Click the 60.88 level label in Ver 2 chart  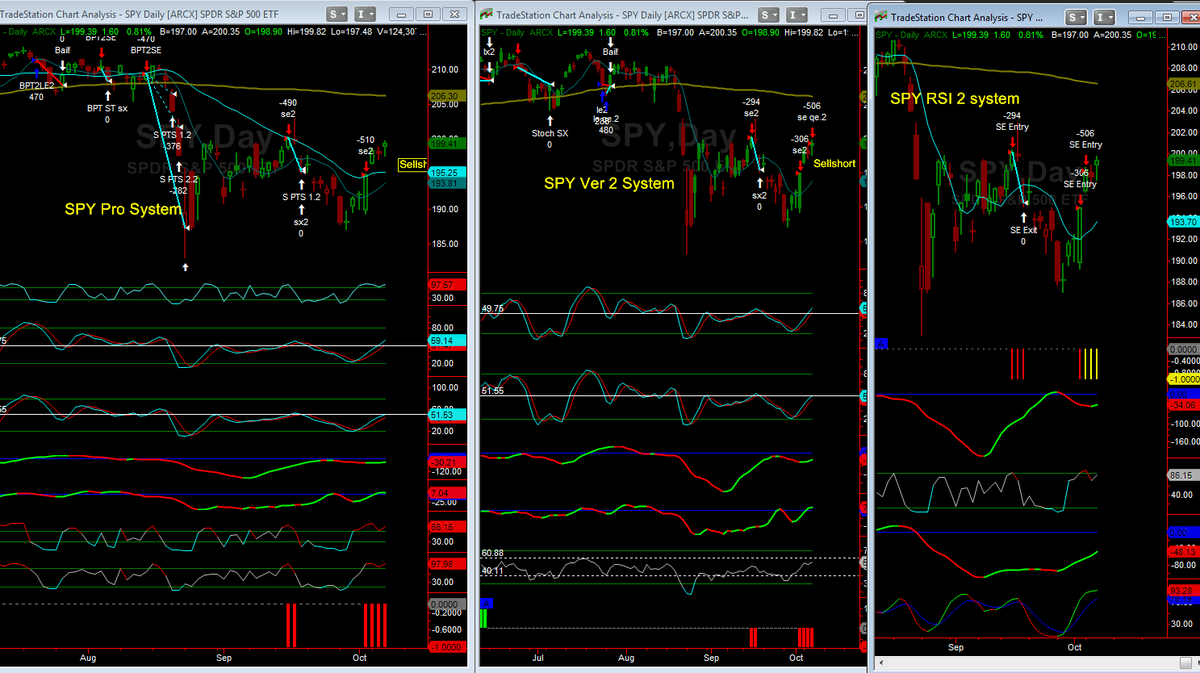point(492,552)
